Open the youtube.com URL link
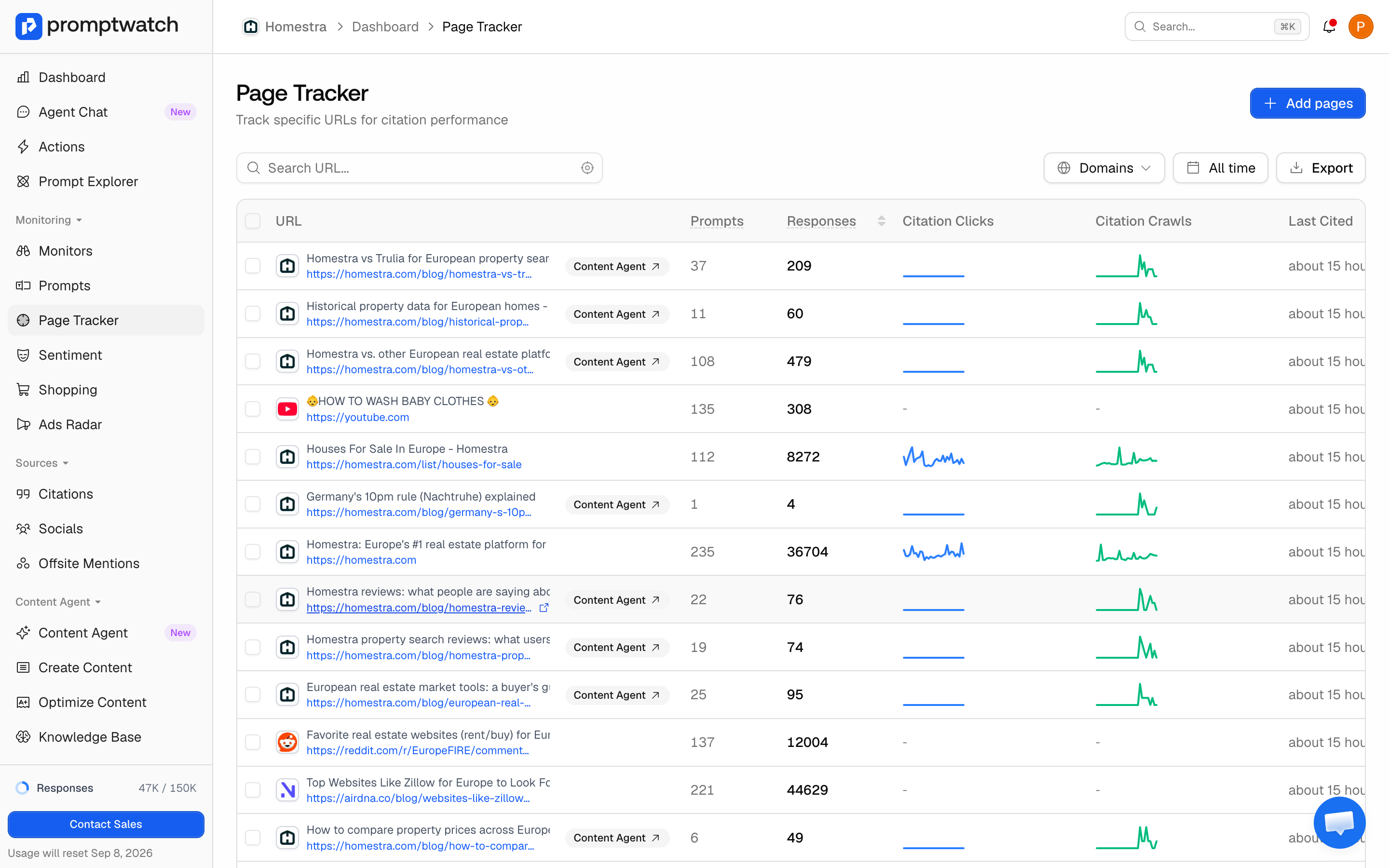The height and width of the screenshot is (868, 1389). pyautogui.click(x=357, y=417)
